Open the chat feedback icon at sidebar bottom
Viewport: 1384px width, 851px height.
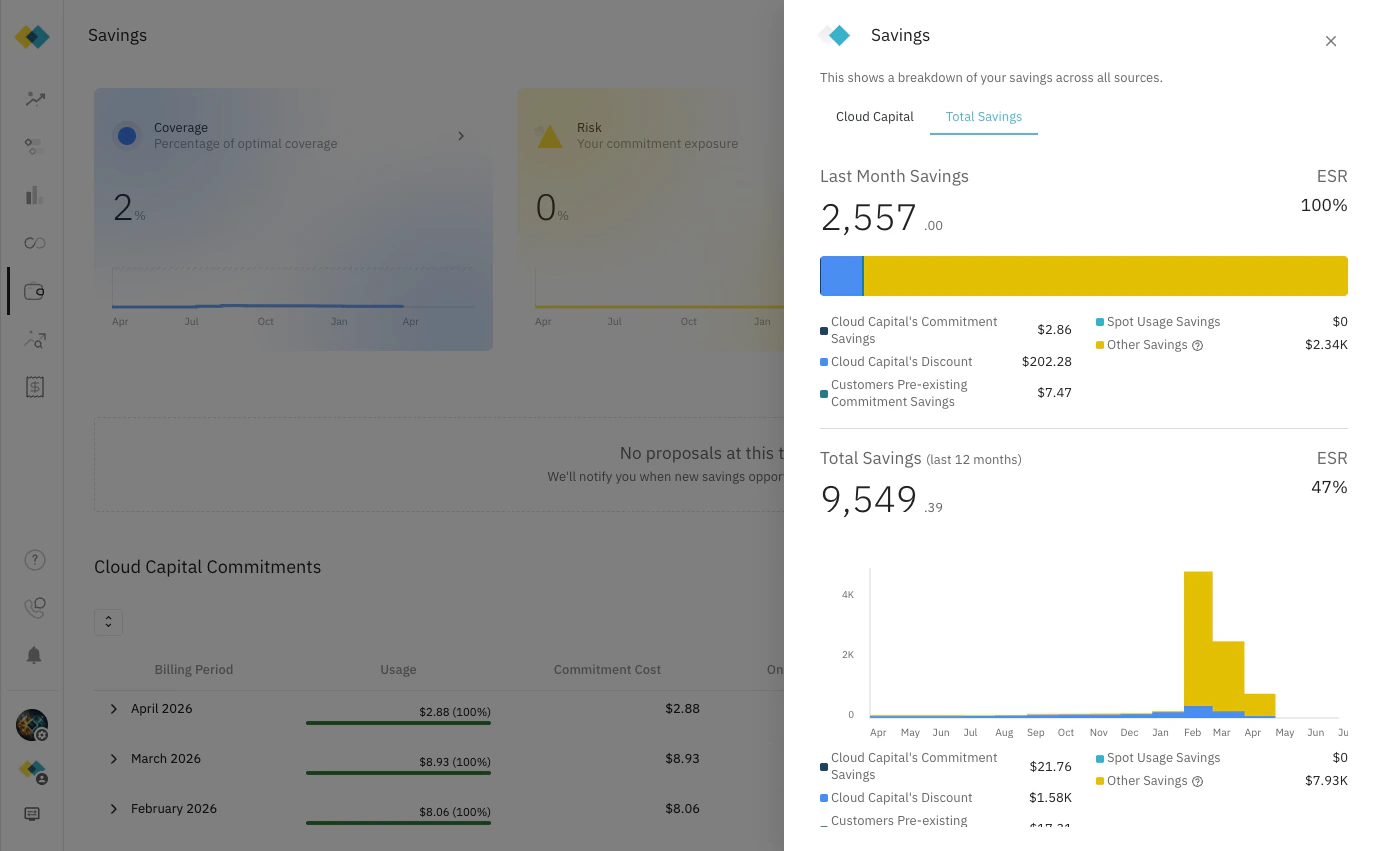[32, 814]
